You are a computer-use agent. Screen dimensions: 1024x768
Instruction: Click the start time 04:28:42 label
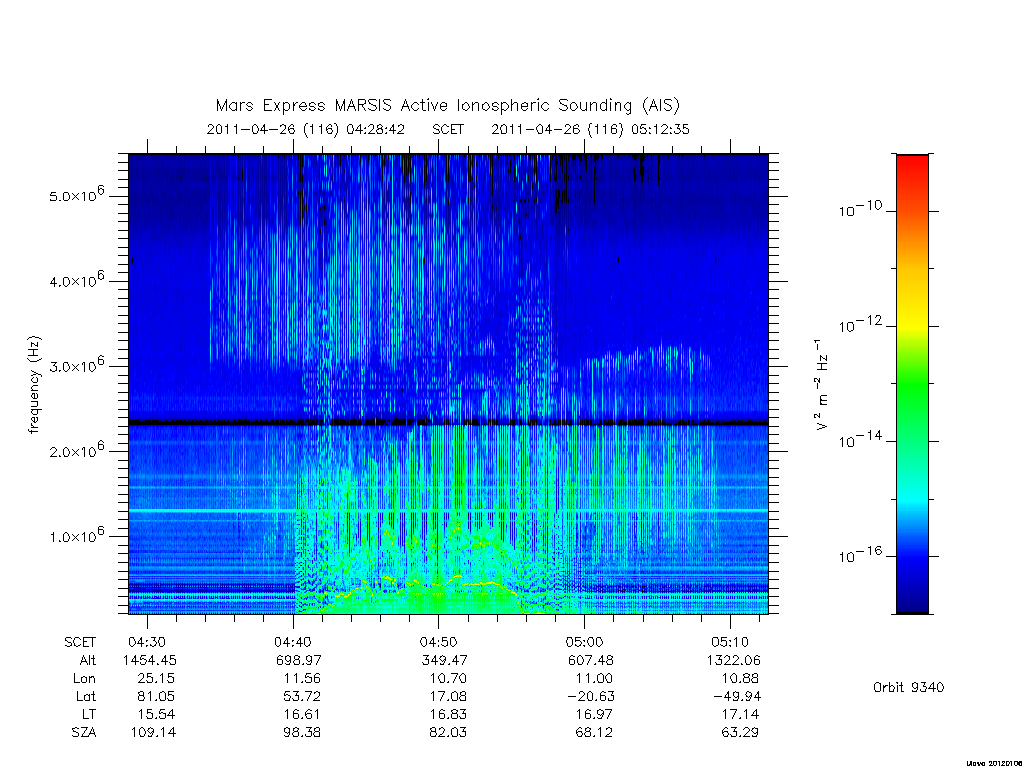click(376, 129)
